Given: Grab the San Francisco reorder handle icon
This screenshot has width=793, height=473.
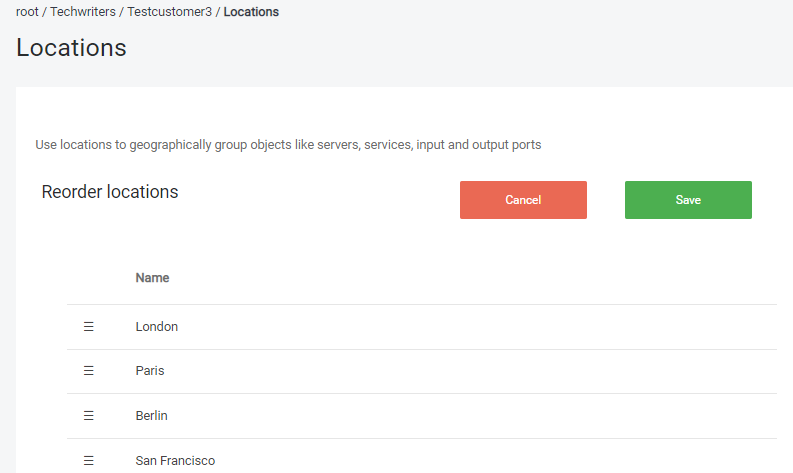Looking at the screenshot, I should pos(88,460).
